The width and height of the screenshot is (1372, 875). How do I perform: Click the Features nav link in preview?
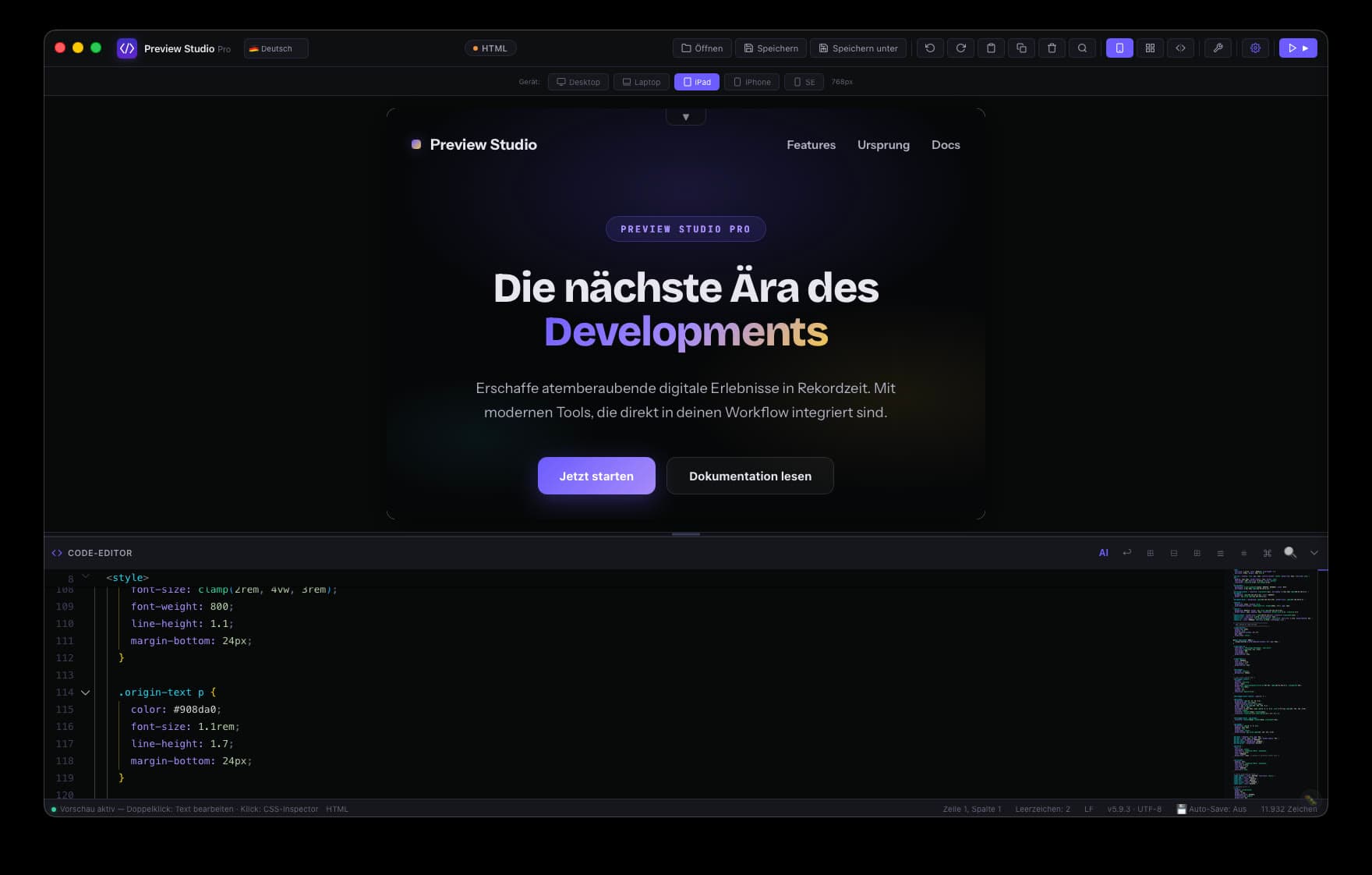click(x=811, y=145)
